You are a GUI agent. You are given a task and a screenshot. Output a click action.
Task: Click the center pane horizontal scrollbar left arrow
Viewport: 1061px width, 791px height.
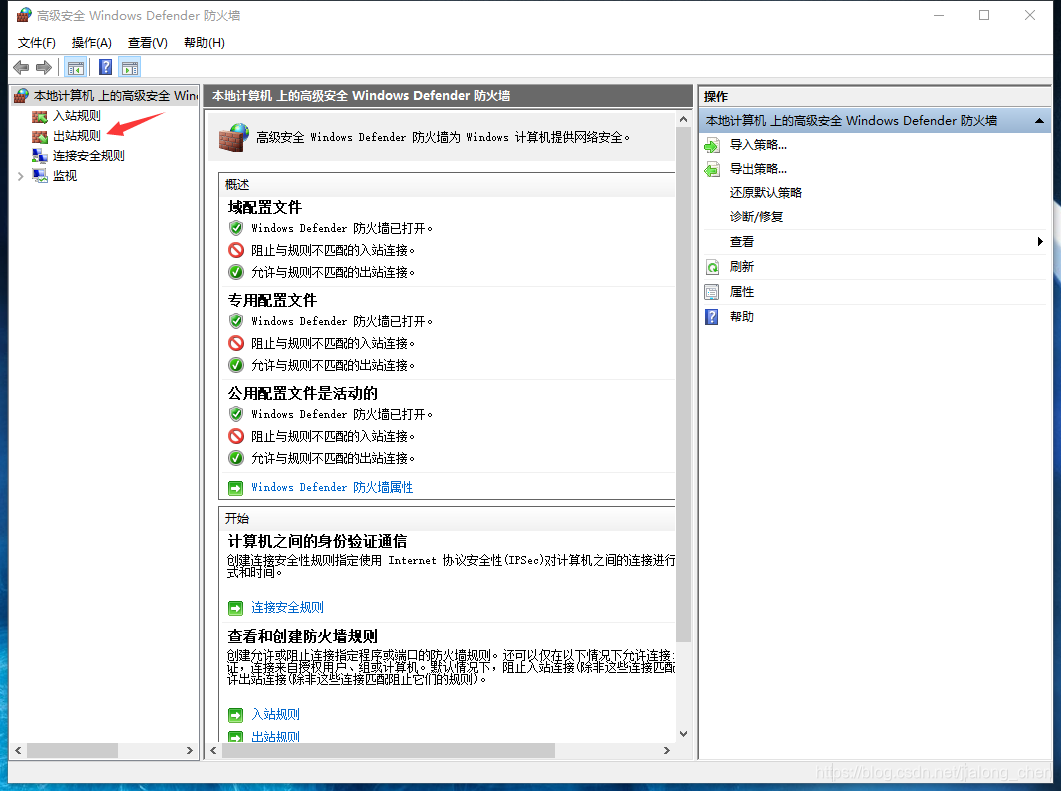click(214, 750)
